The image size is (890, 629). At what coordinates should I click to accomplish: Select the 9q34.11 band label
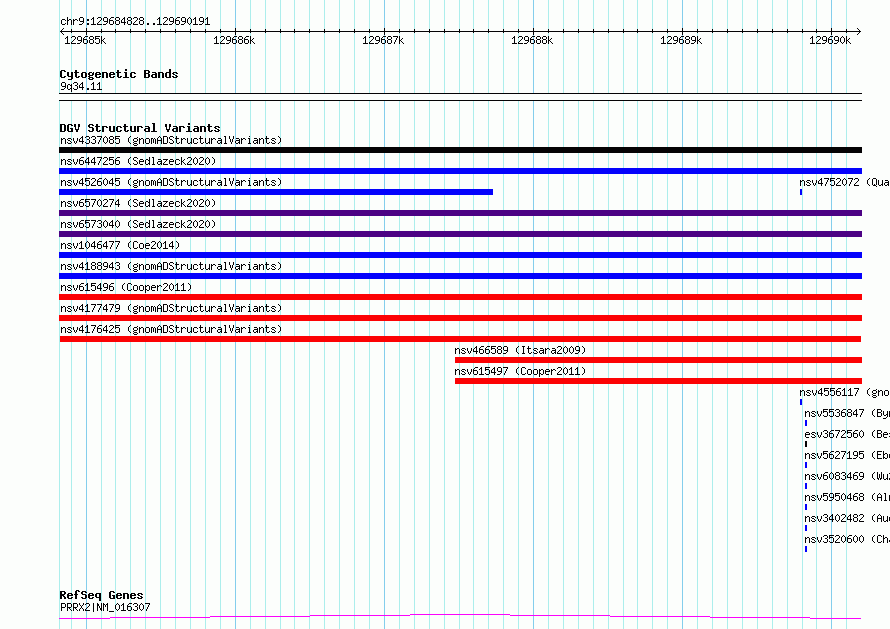tap(81, 86)
